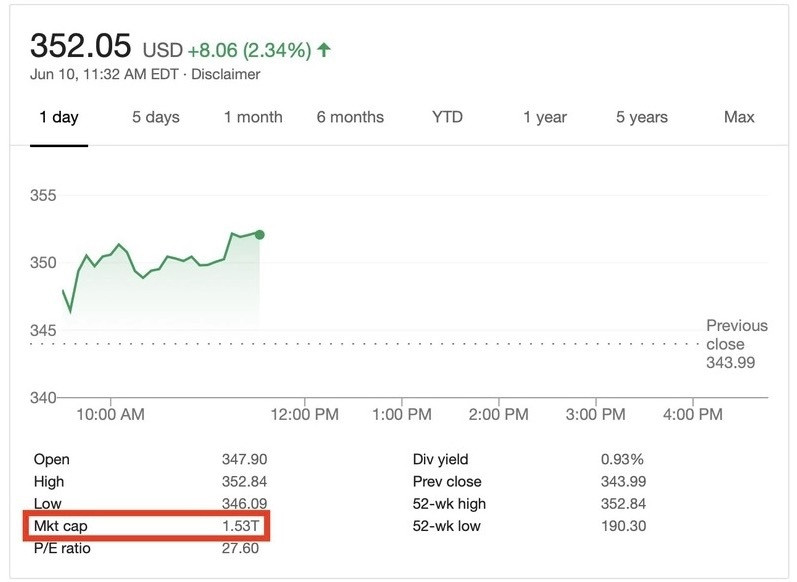Click the current price dot on chart
This screenshot has height=582, width=797.
(260, 234)
